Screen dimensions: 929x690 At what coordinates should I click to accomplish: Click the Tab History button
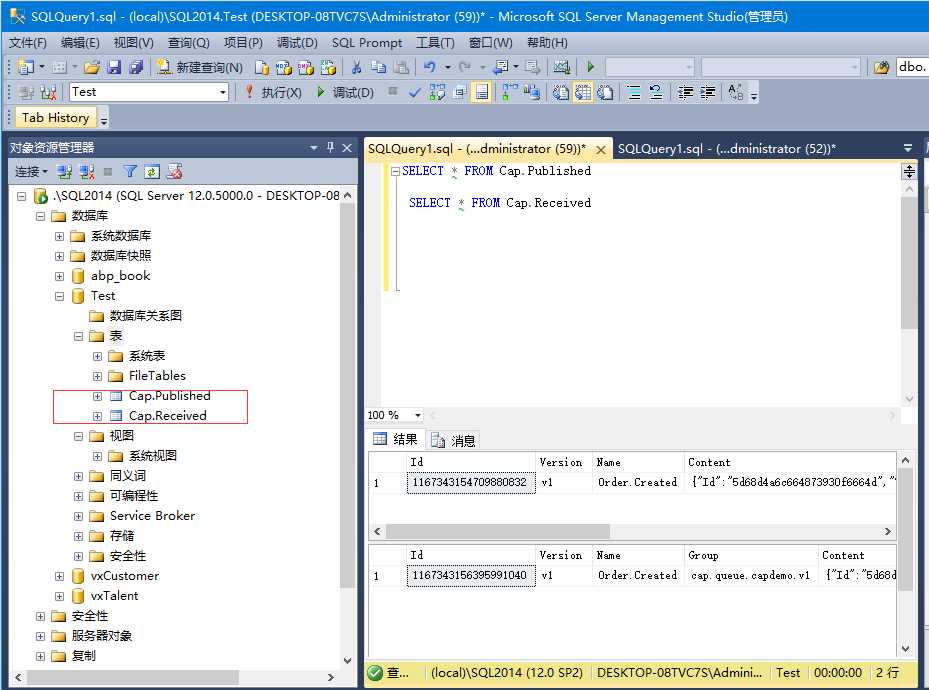pyautogui.click(x=56, y=118)
